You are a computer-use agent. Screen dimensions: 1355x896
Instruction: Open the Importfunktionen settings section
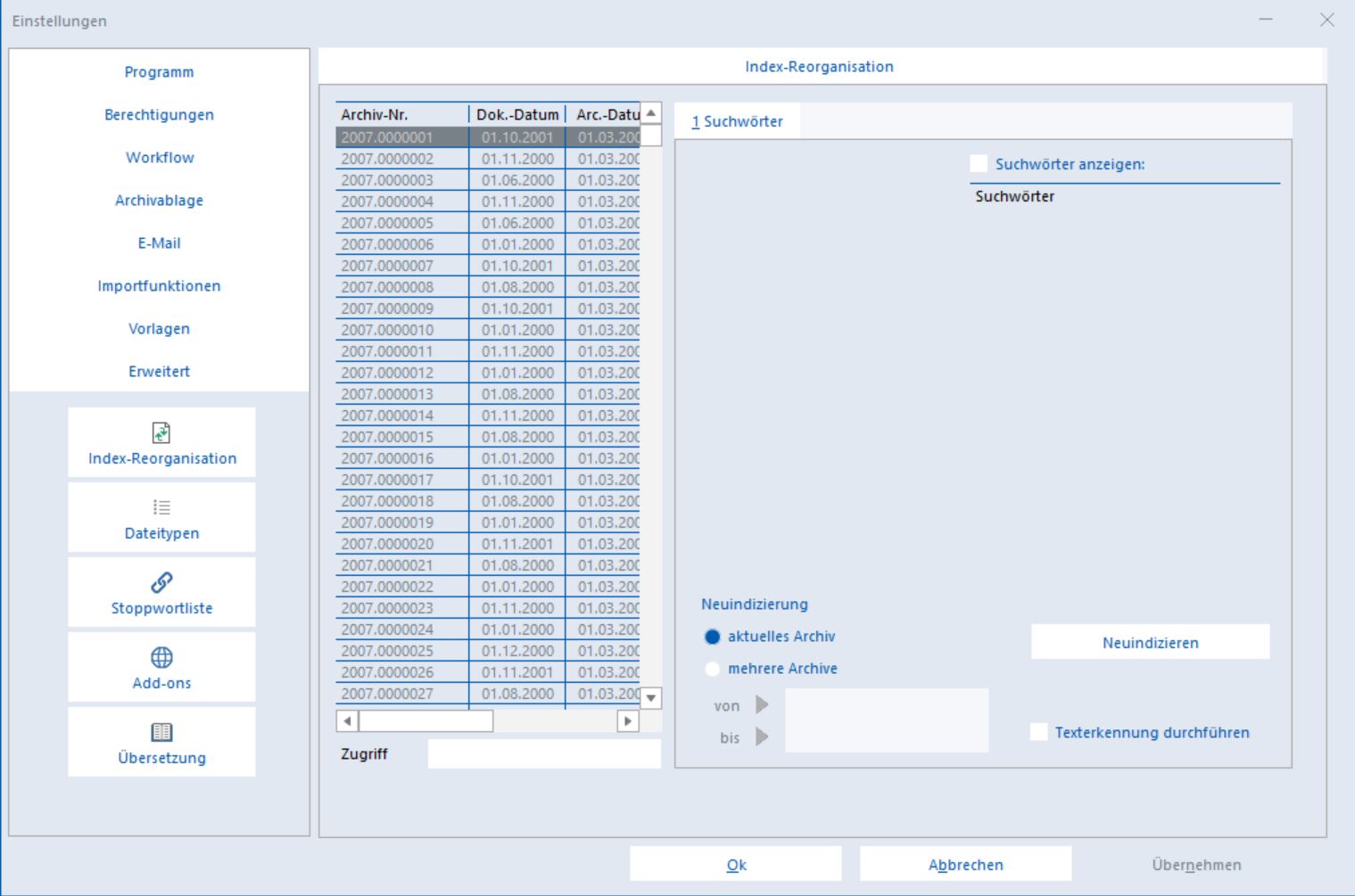(159, 286)
